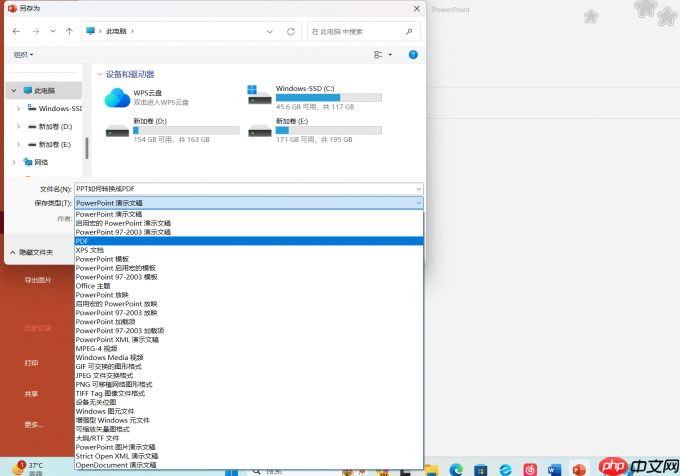The height and width of the screenshot is (476, 680).
Task: Select PowerPoint 97-2003 演示文稿 format
Action: point(249,232)
